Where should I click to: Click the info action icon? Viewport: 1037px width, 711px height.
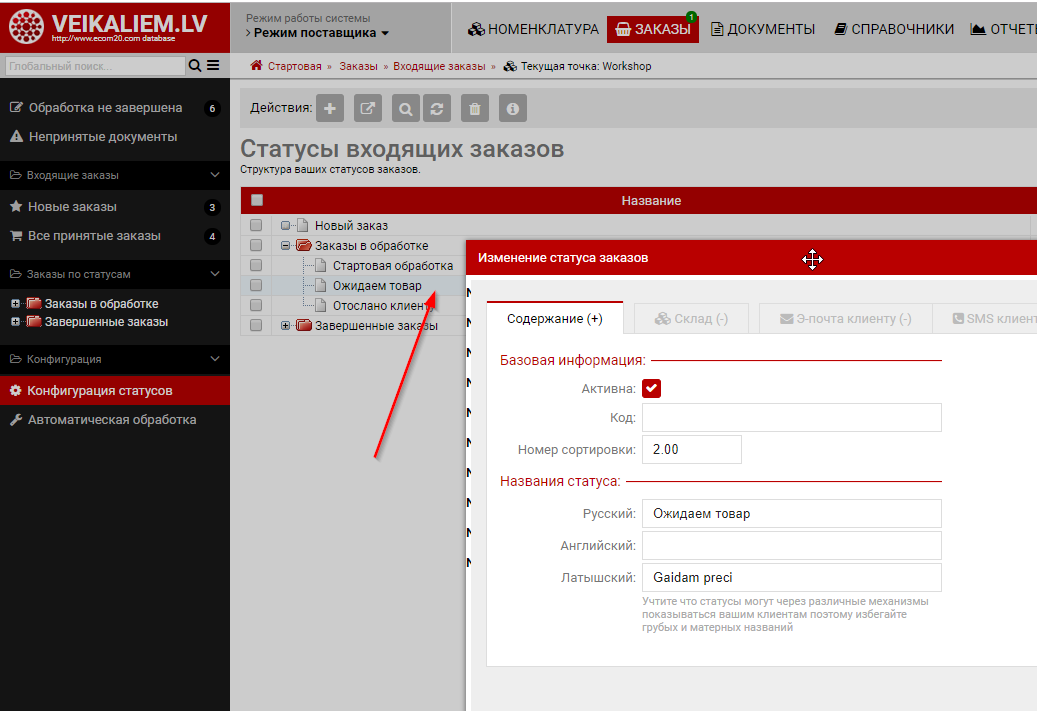point(512,109)
